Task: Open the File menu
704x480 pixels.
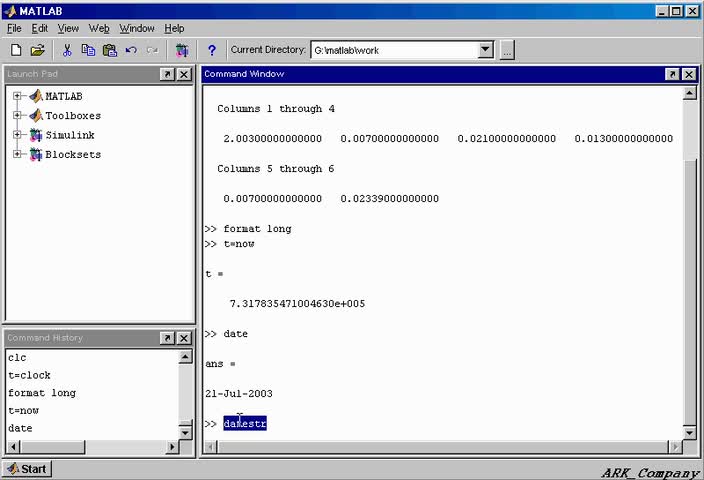Action: (x=14, y=28)
